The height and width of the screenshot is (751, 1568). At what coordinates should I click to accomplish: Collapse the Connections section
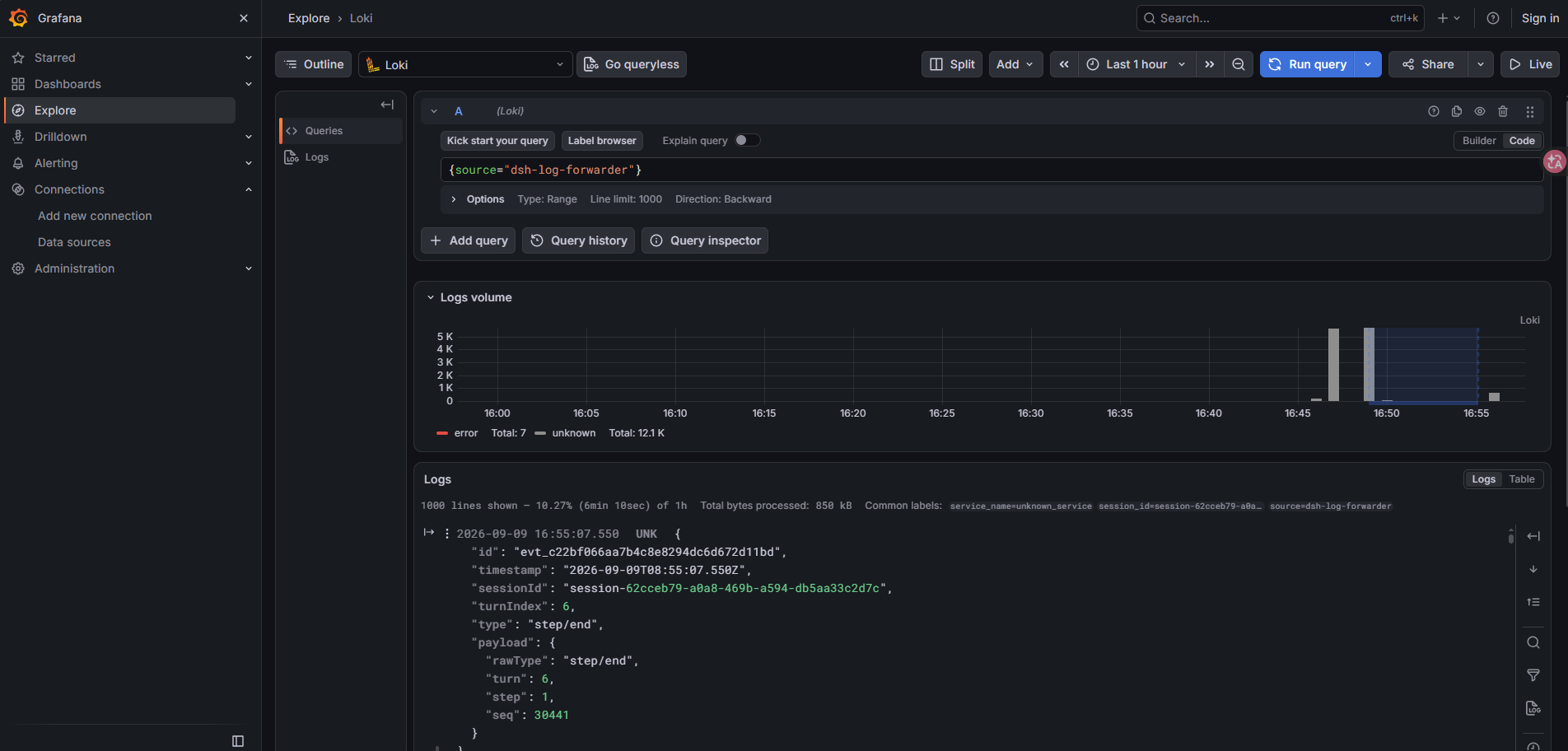(249, 189)
